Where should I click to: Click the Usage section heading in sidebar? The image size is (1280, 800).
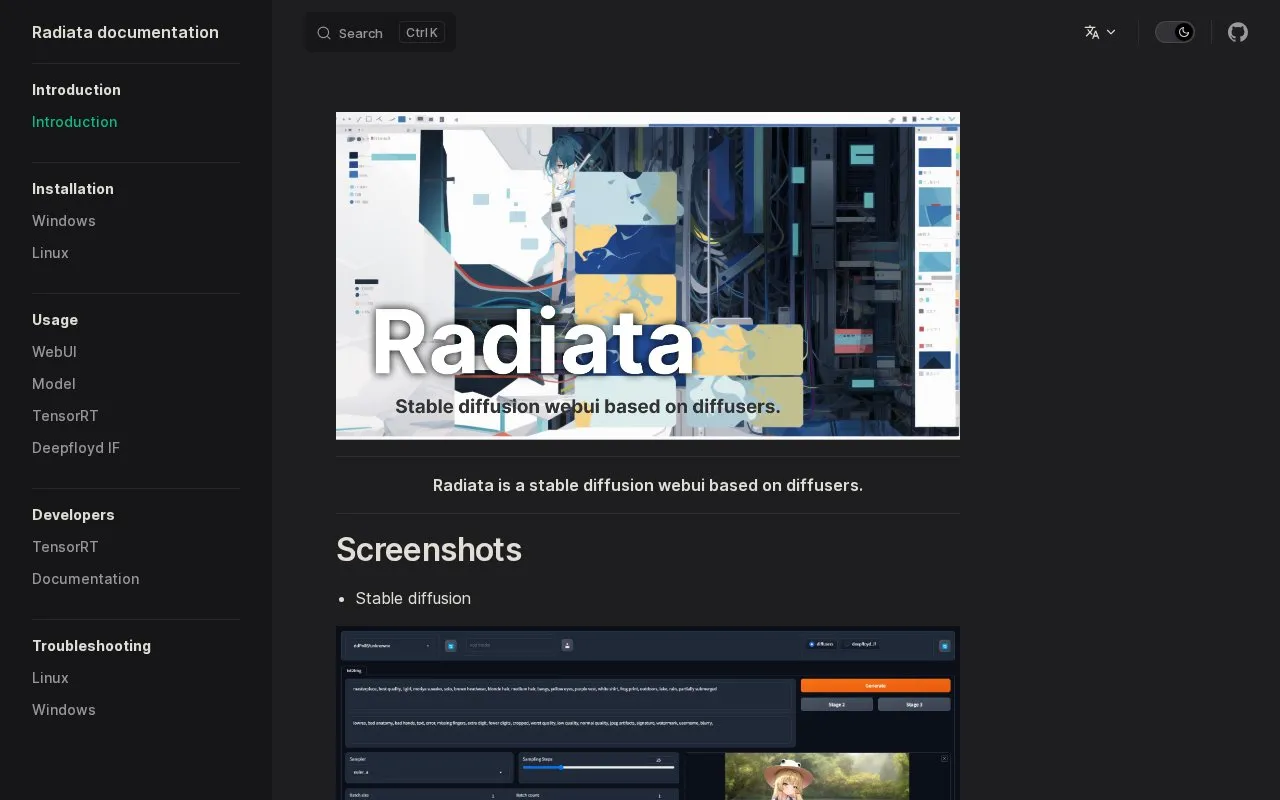click(55, 320)
